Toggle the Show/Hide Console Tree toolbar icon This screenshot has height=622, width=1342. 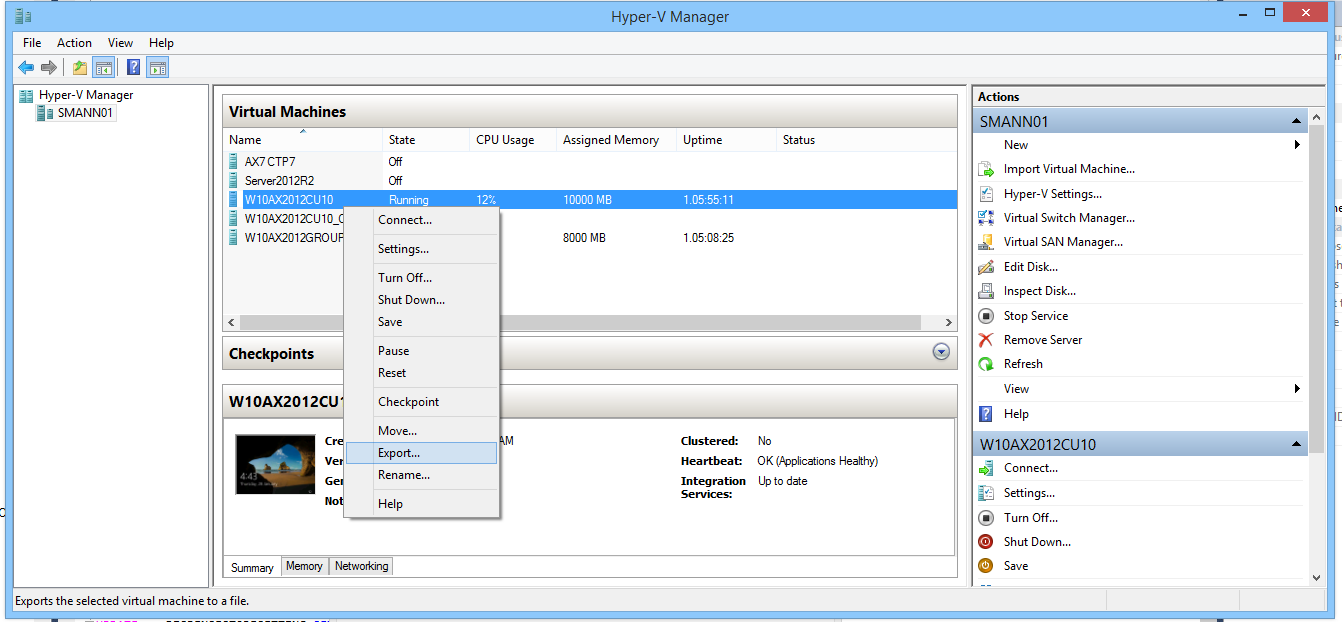(103, 68)
